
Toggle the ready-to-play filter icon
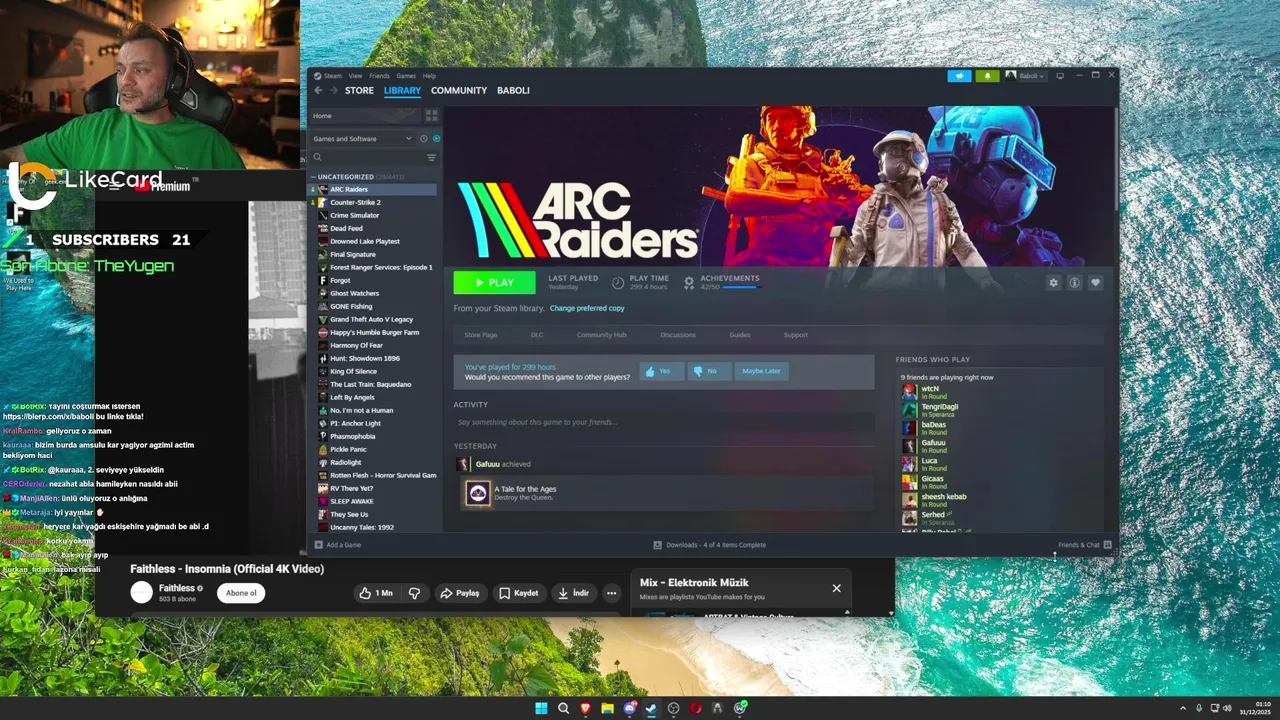click(436, 139)
